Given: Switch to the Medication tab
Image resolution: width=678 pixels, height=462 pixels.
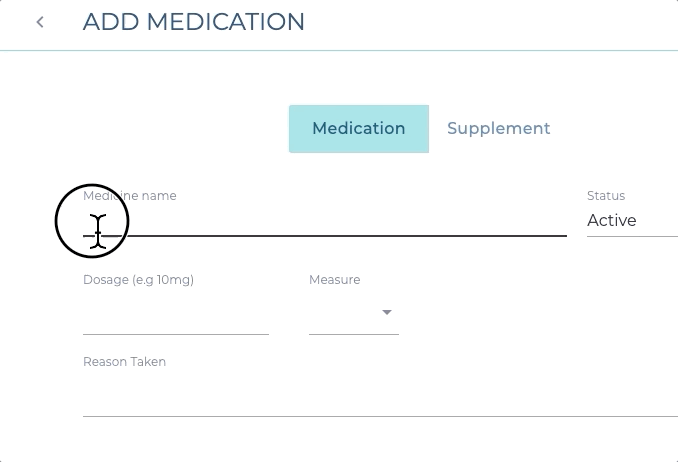Looking at the screenshot, I should click(x=358, y=129).
